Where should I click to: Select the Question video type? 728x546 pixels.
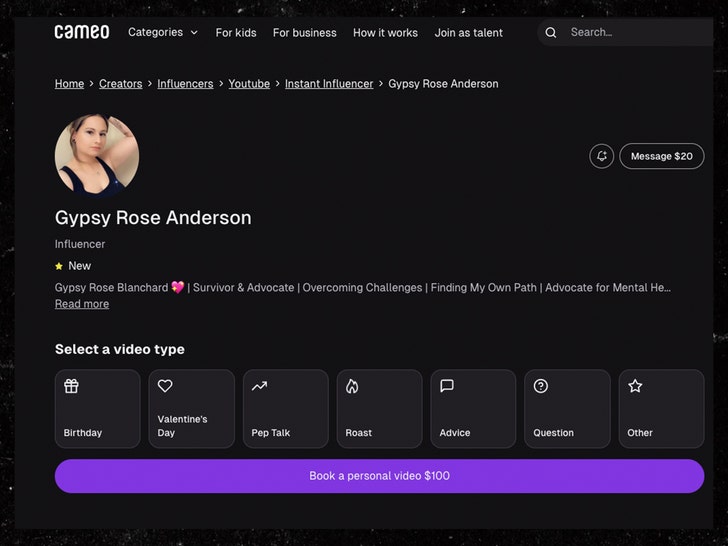(x=567, y=408)
